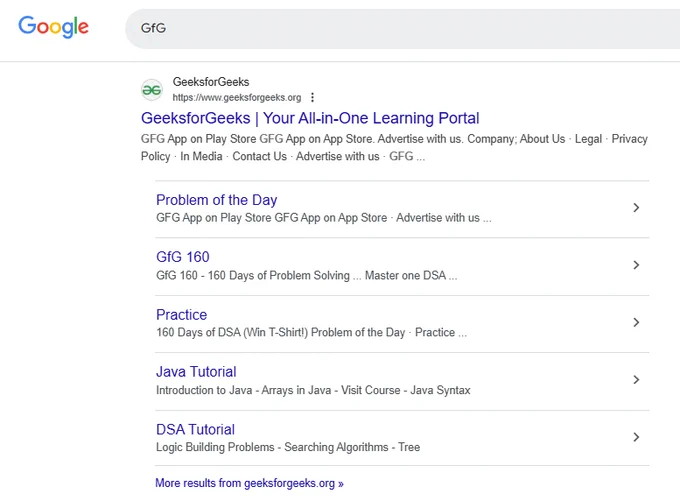
Task: Click More results from geeksforgeeks.org
Action: coord(249,483)
